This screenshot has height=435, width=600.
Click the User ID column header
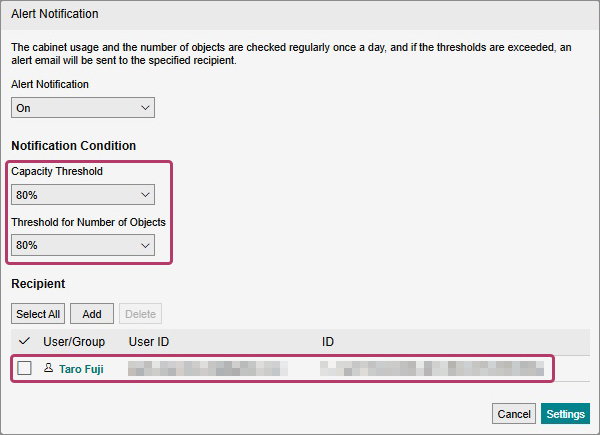click(149, 342)
